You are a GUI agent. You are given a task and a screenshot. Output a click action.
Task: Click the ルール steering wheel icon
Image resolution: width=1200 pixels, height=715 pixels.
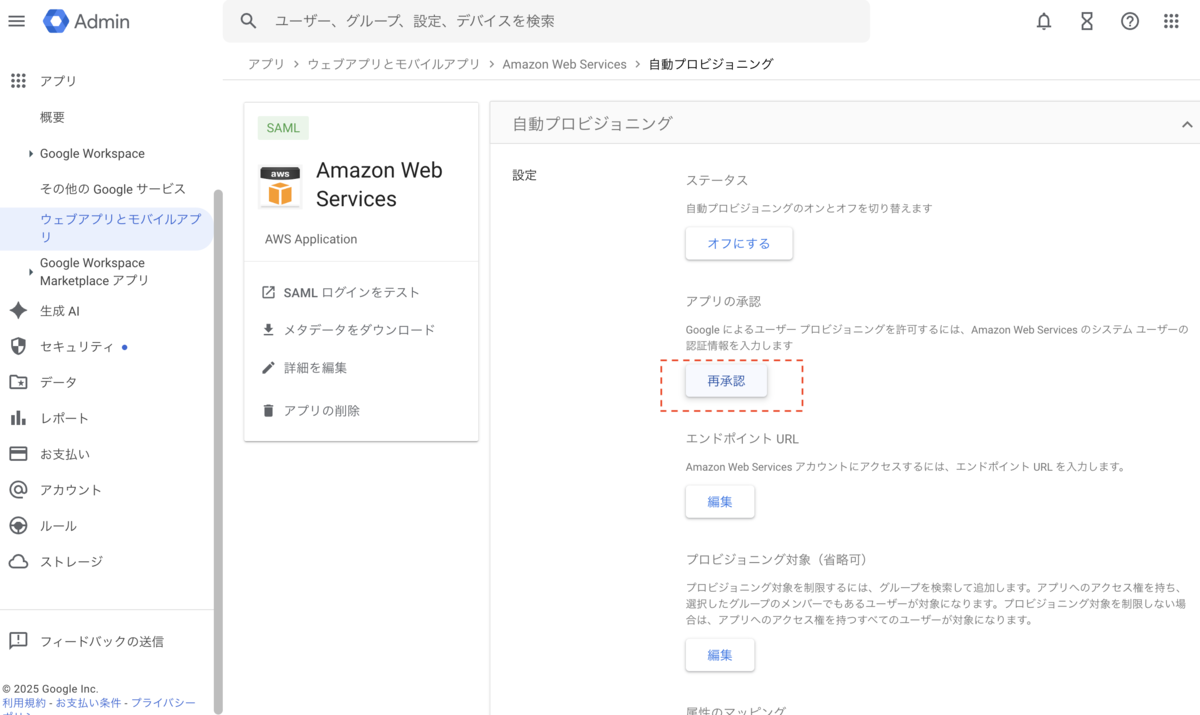18,526
